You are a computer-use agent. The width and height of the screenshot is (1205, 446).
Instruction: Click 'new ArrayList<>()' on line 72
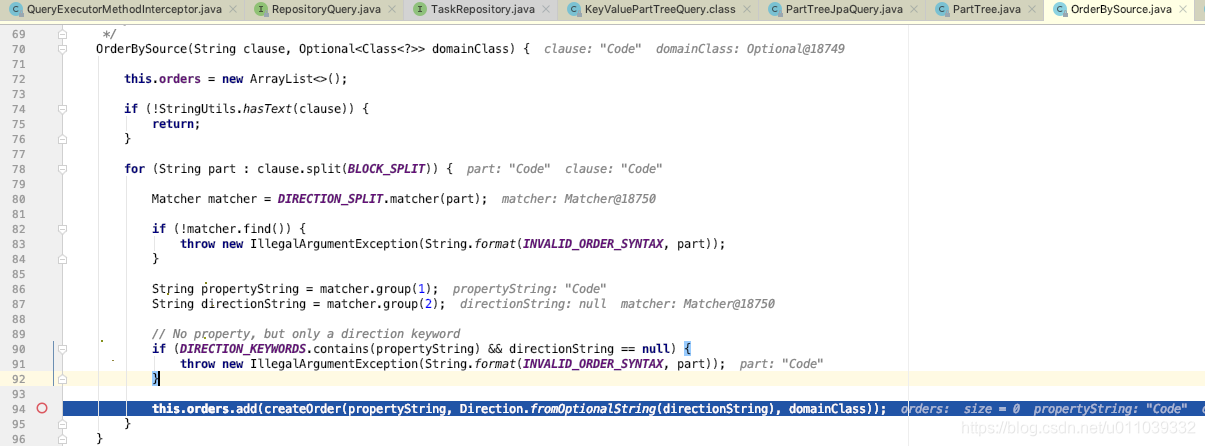click(282, 78)
